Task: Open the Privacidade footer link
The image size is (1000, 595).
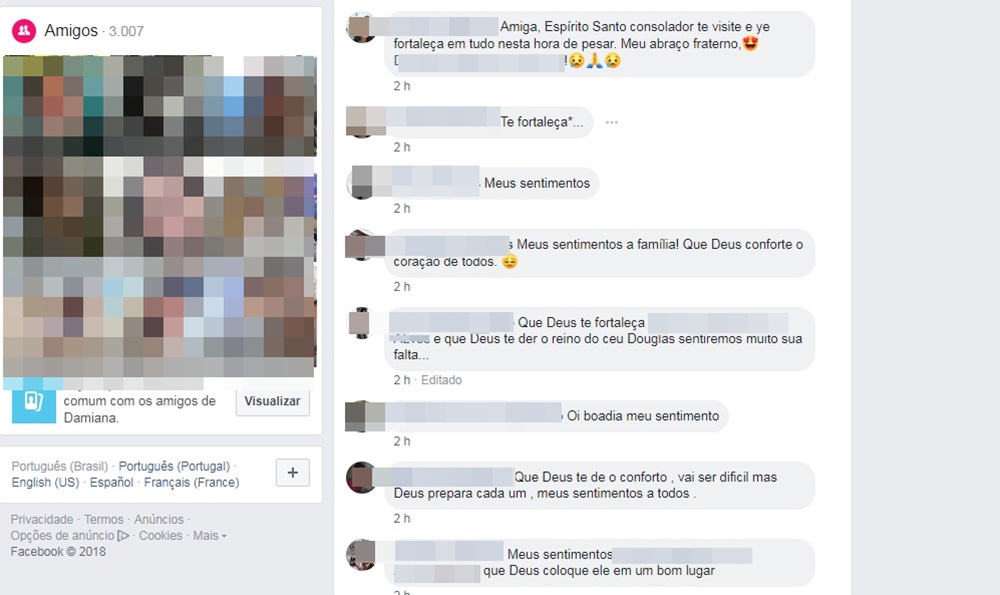Action: (42, 519)
